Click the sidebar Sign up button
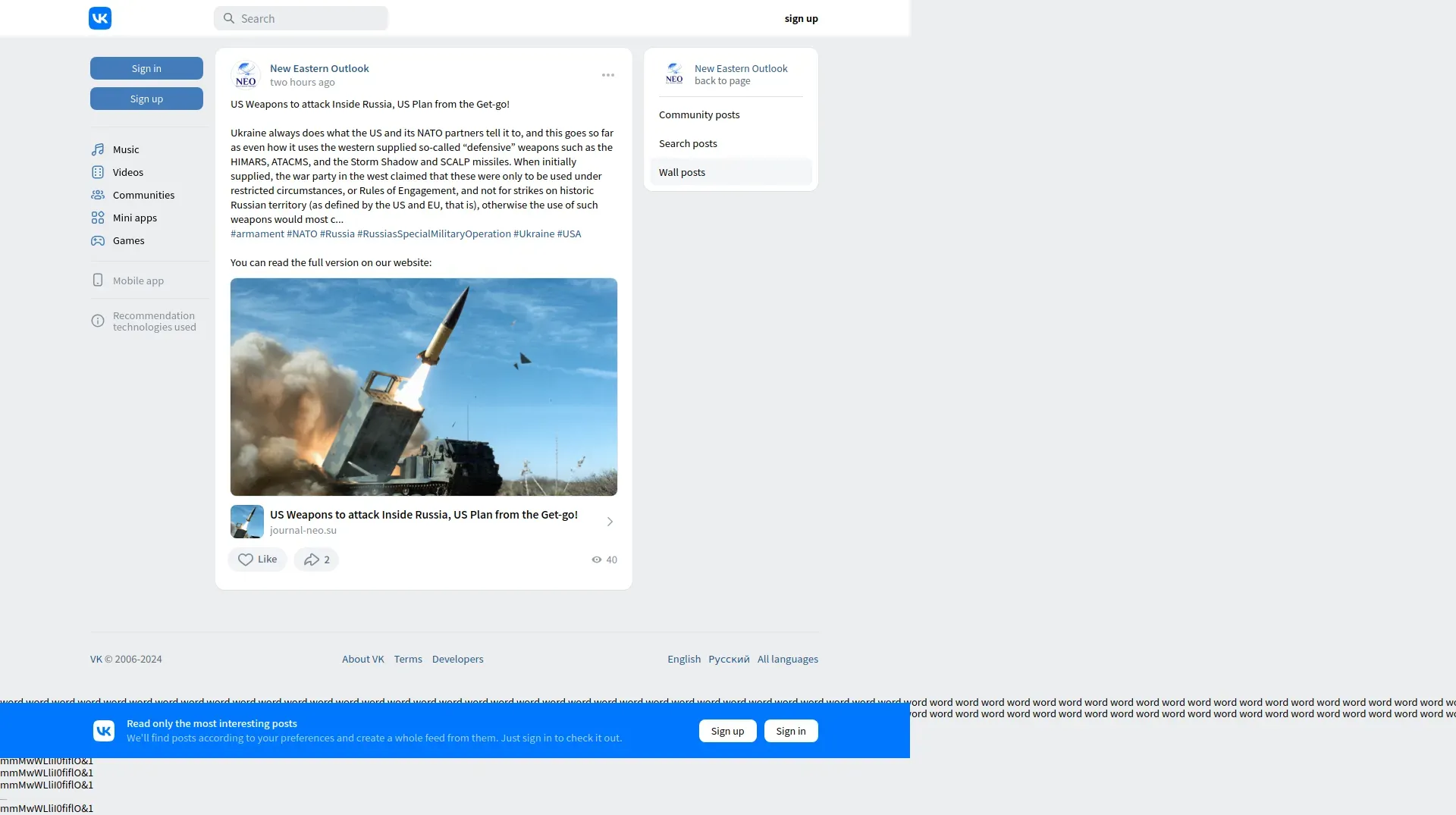The height and width of the screenshot is (815, 1456). [146, 99]
